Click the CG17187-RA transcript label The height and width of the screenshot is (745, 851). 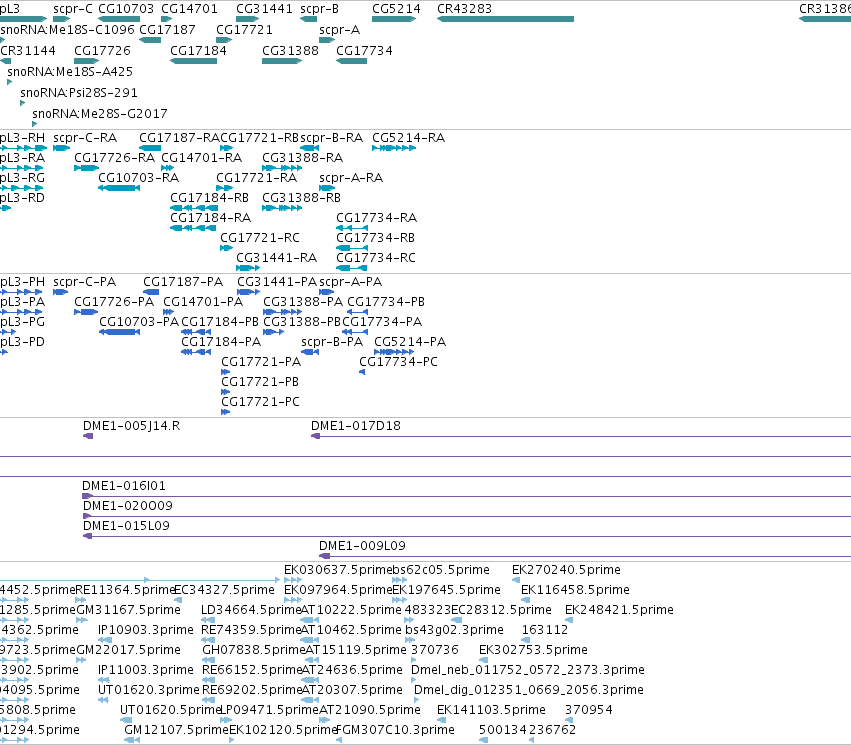tap(179, 138)
